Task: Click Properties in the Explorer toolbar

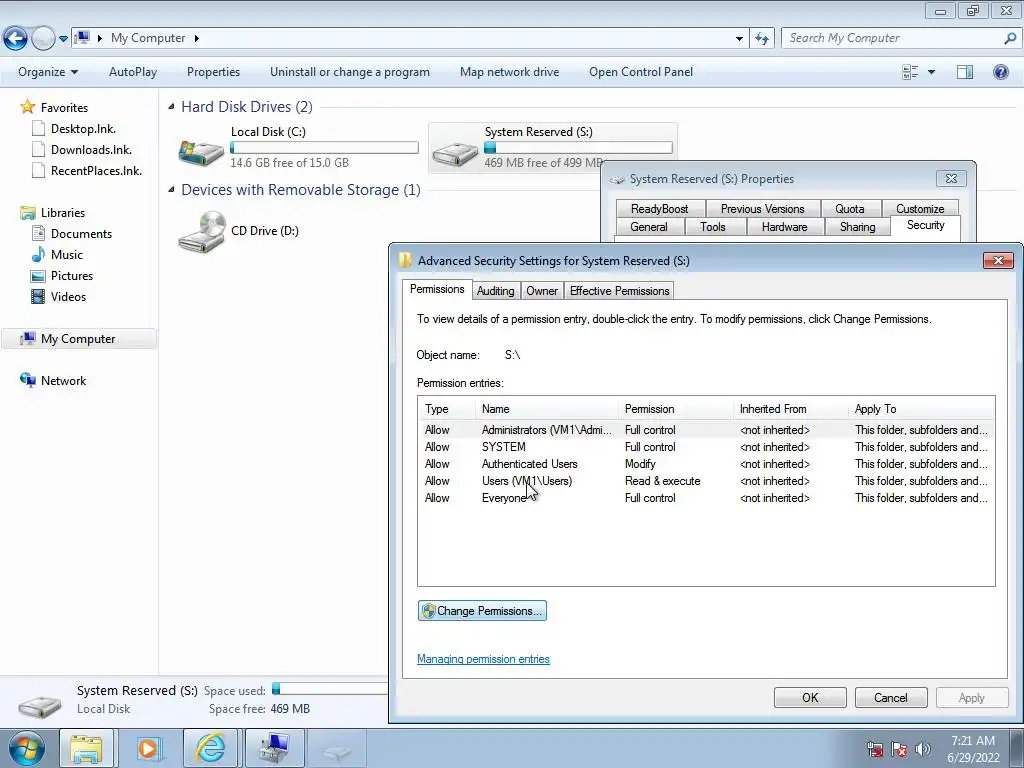Action: coord(213,72)
